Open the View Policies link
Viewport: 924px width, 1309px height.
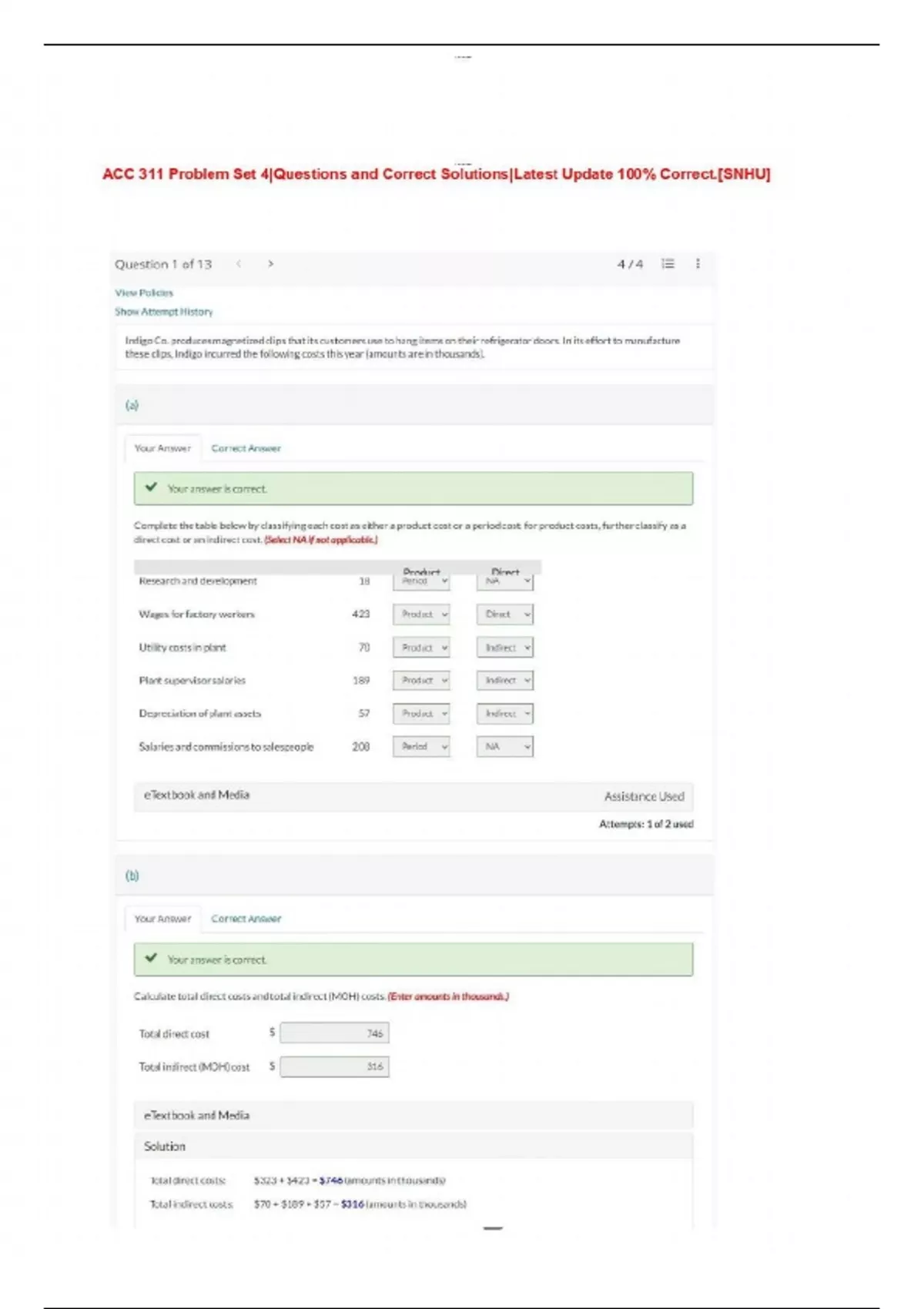pyautogui.click(x=144, y=293)
